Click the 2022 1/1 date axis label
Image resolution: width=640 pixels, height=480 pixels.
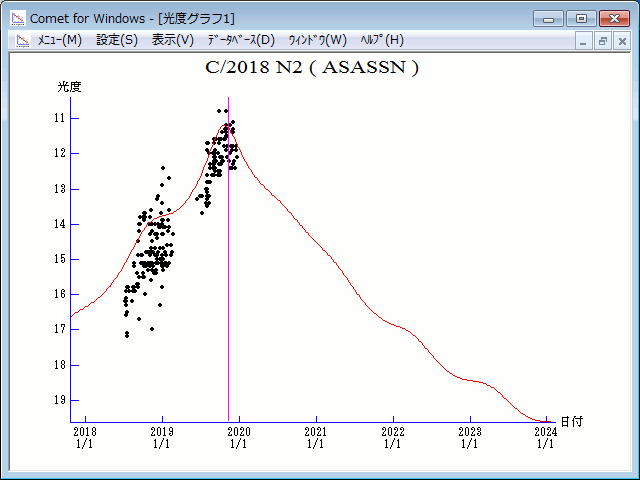click(393, 438)
